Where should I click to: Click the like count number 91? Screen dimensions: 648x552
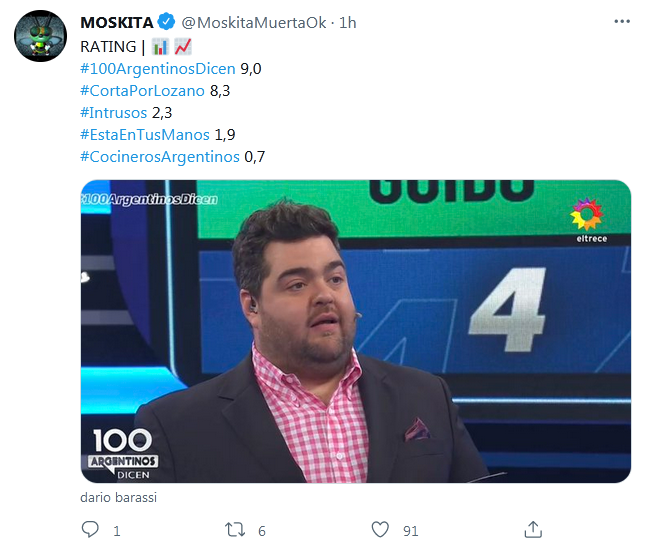coord(411,531)
